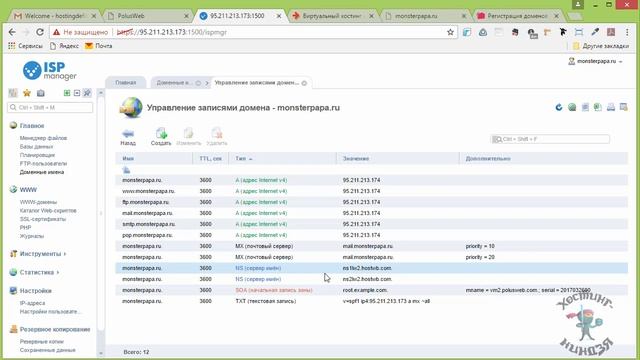Close the Доменные и... panel tab

click(x=198, y=83)
